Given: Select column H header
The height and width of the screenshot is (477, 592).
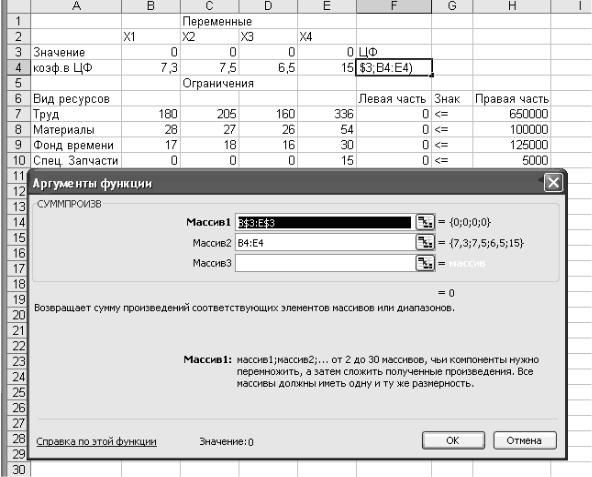Looking at the screenshot, I should click(512, 6).
